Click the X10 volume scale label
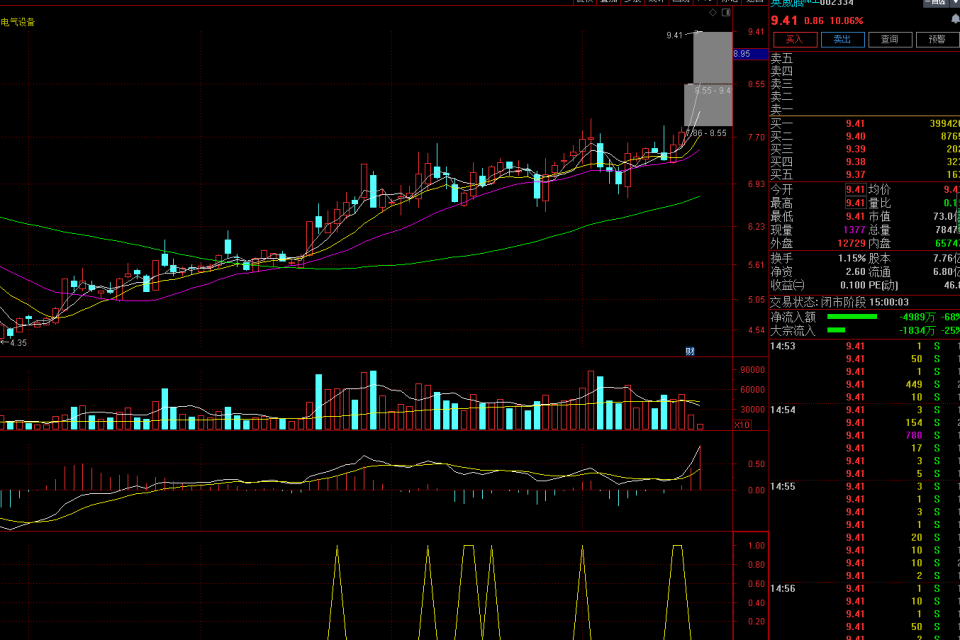 [x=742, y=424]
